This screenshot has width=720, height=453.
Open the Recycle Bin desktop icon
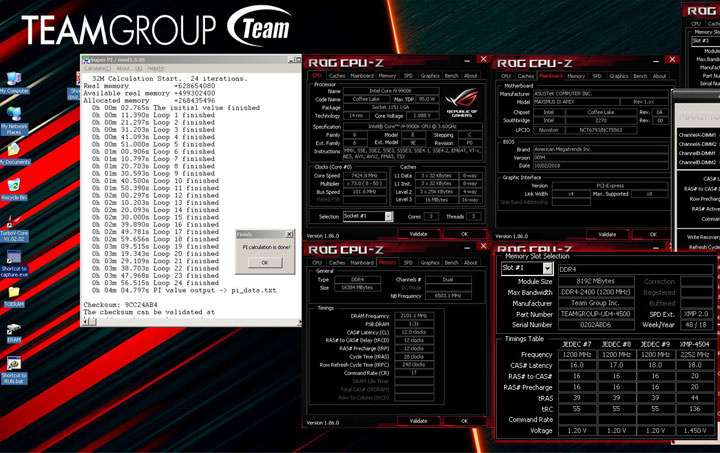pos(14,189)
